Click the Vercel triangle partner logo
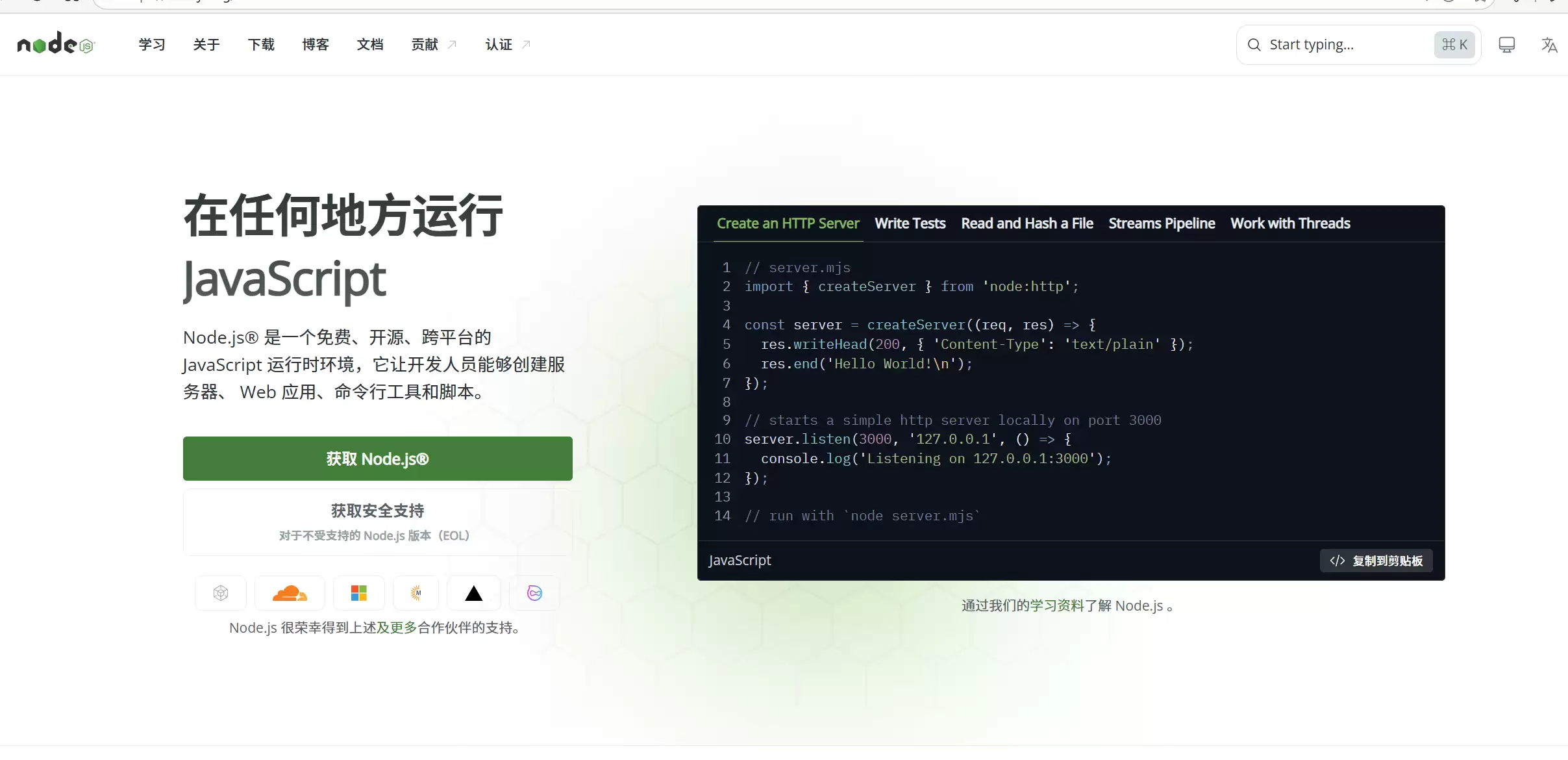This screenshot has height=760, width=1568. coord(473,592)
